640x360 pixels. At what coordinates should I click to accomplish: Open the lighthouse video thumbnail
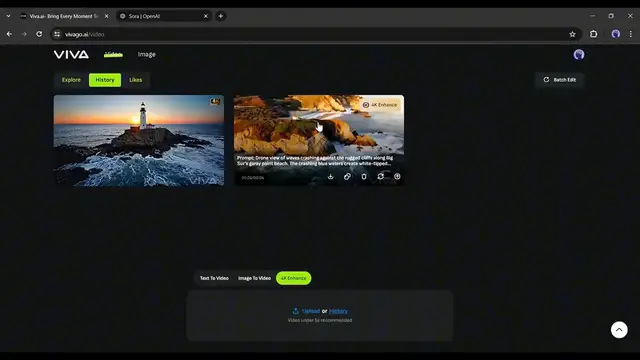pyautogui.click(x=139, y=140)
